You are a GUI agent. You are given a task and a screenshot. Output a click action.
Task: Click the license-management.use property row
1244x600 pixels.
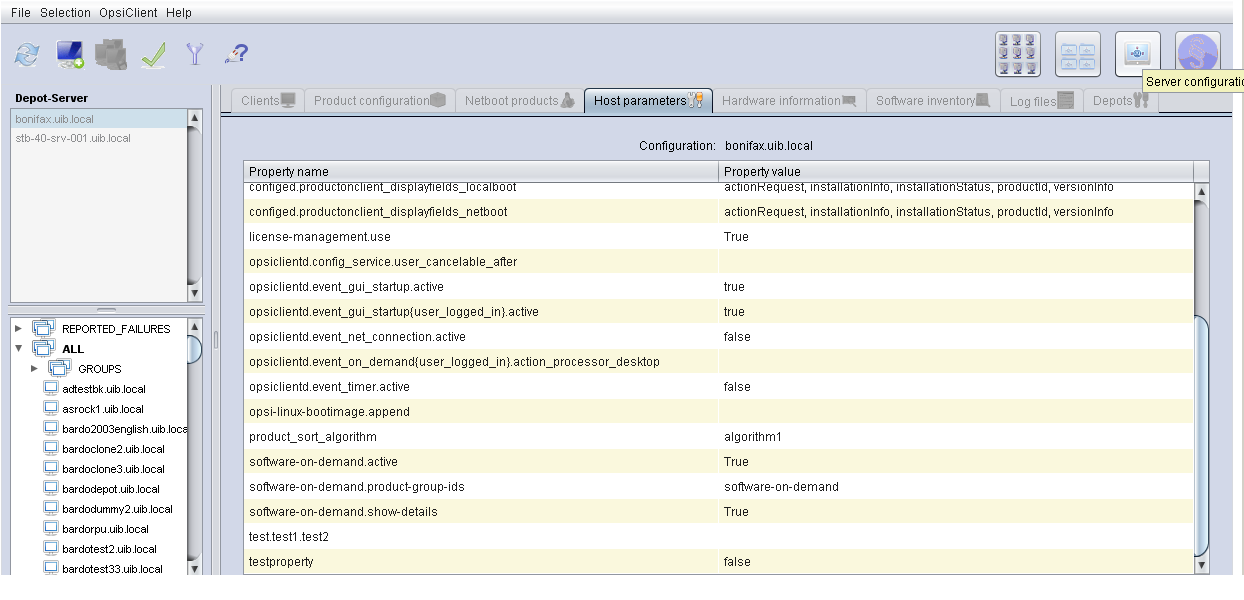tap(719, 237)
